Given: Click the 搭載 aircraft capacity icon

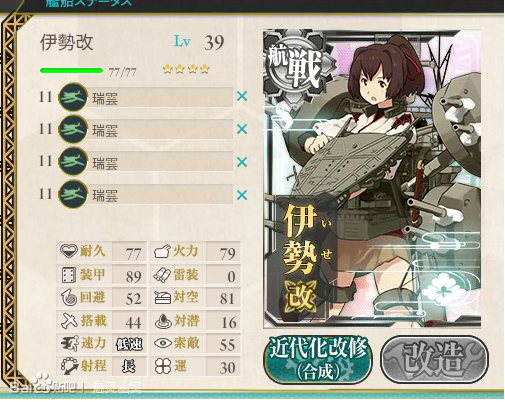Looking at the screenshot, I should pos(69,321).
